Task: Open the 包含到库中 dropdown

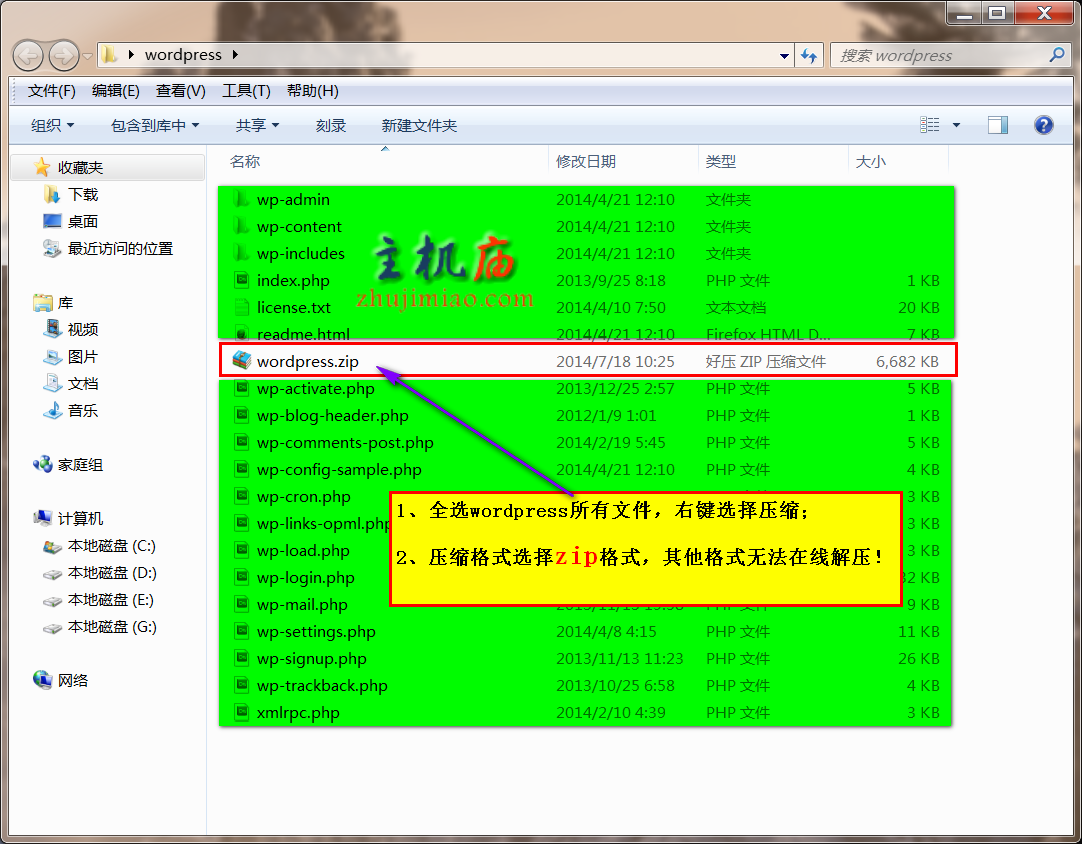Action: click(155, 126)
